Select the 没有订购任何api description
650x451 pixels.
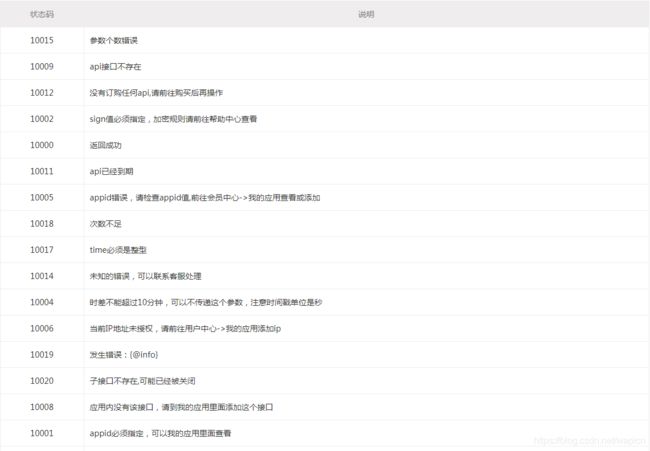156,92
